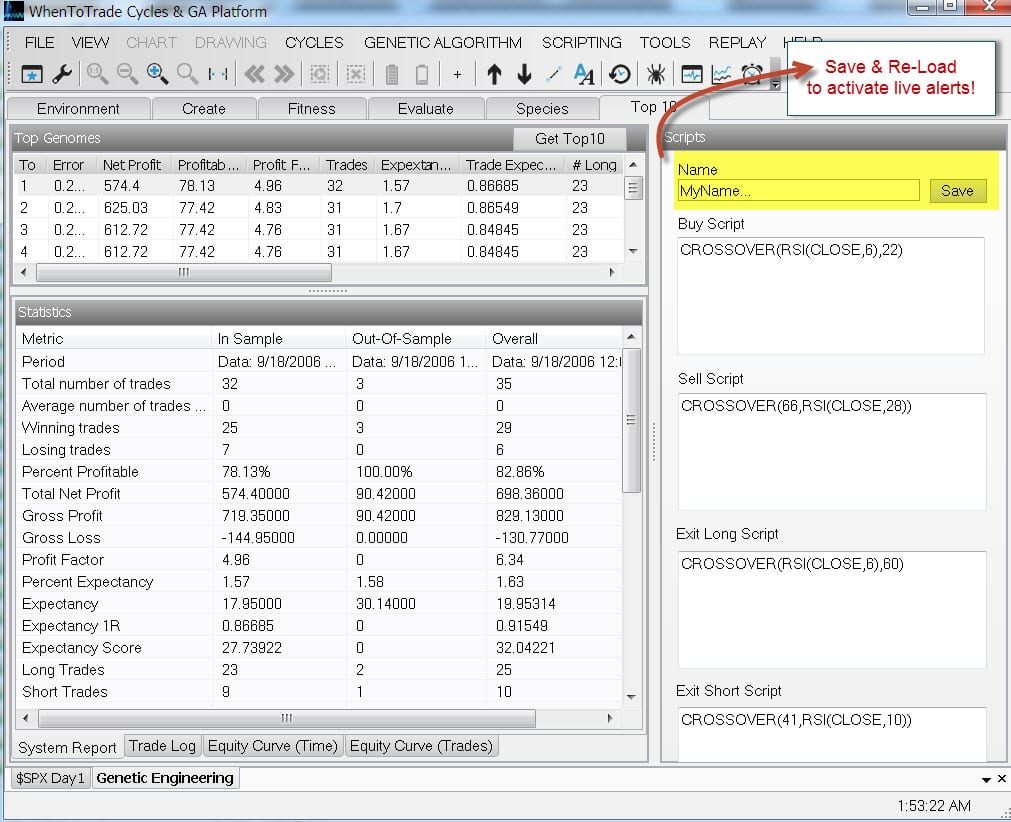Image resolution: width=1011 pixels, height=822 pixels.
Task: Switch to the Fitness tab
Action: click(x=311, y=109)
